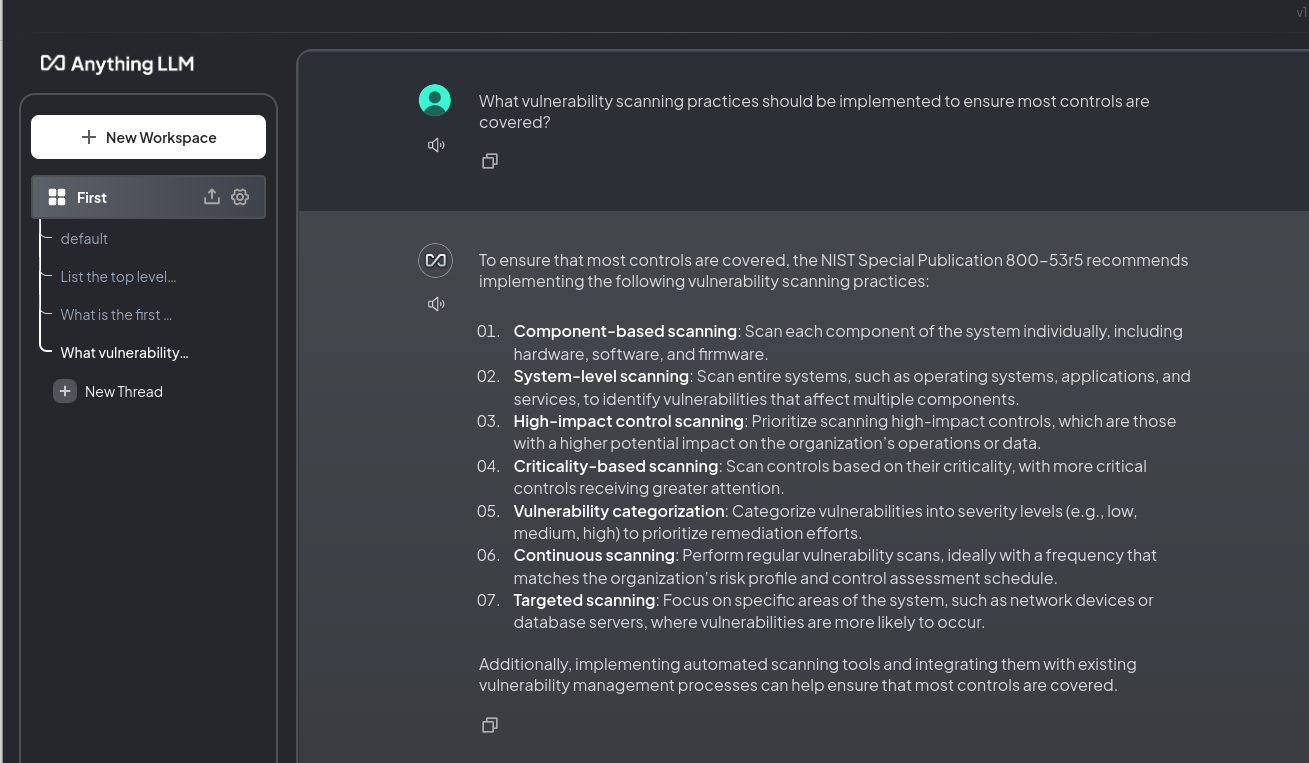
Task: Open the First workspace settings gear
Action: click(x=240, y=197)
